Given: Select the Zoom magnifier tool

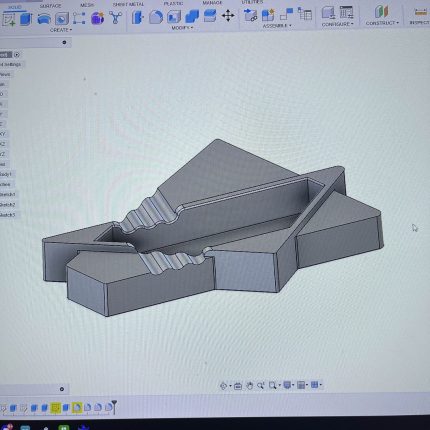Looking at the screenshot, I should (x=260, y=386).
